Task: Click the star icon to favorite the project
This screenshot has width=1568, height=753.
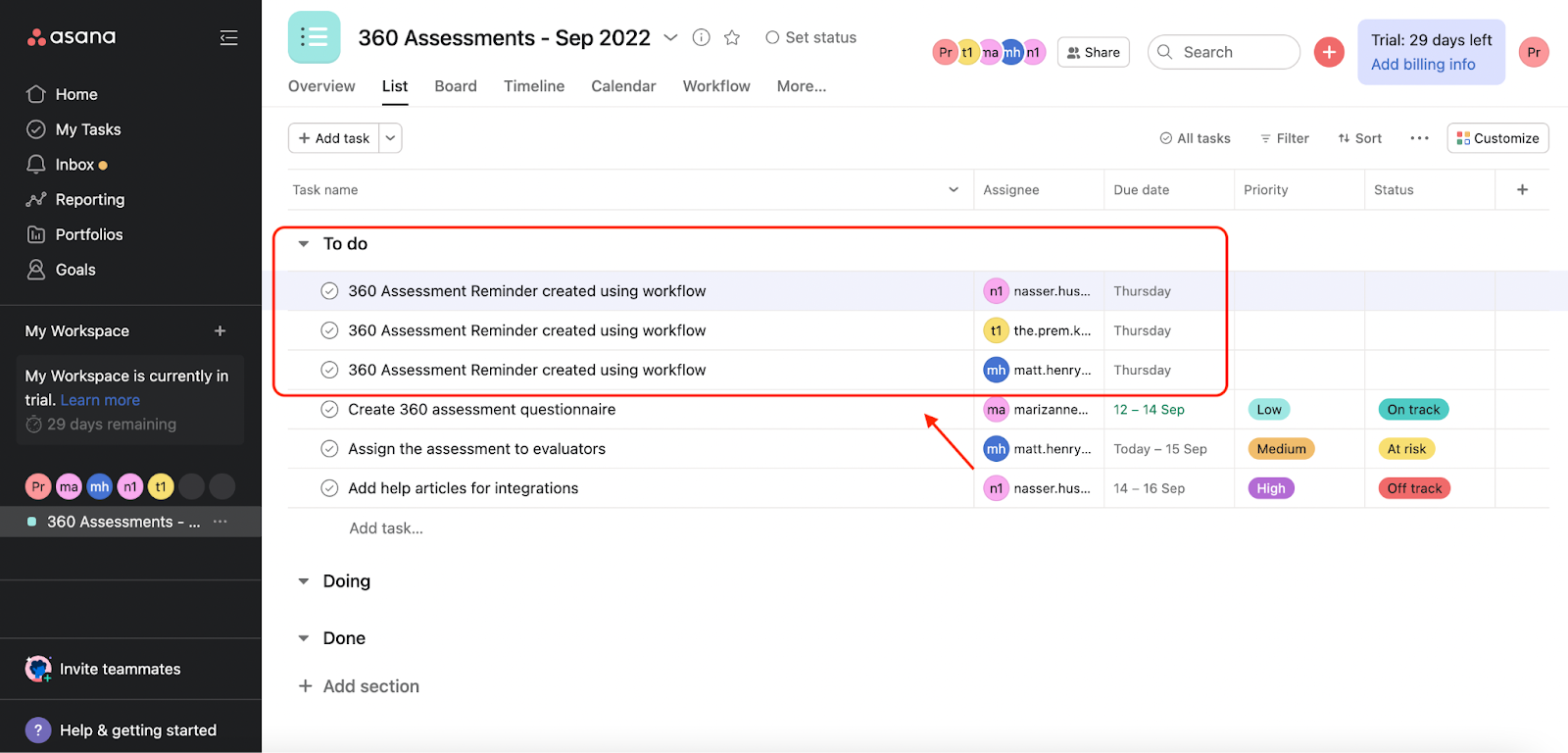Action: click(731, 37)
